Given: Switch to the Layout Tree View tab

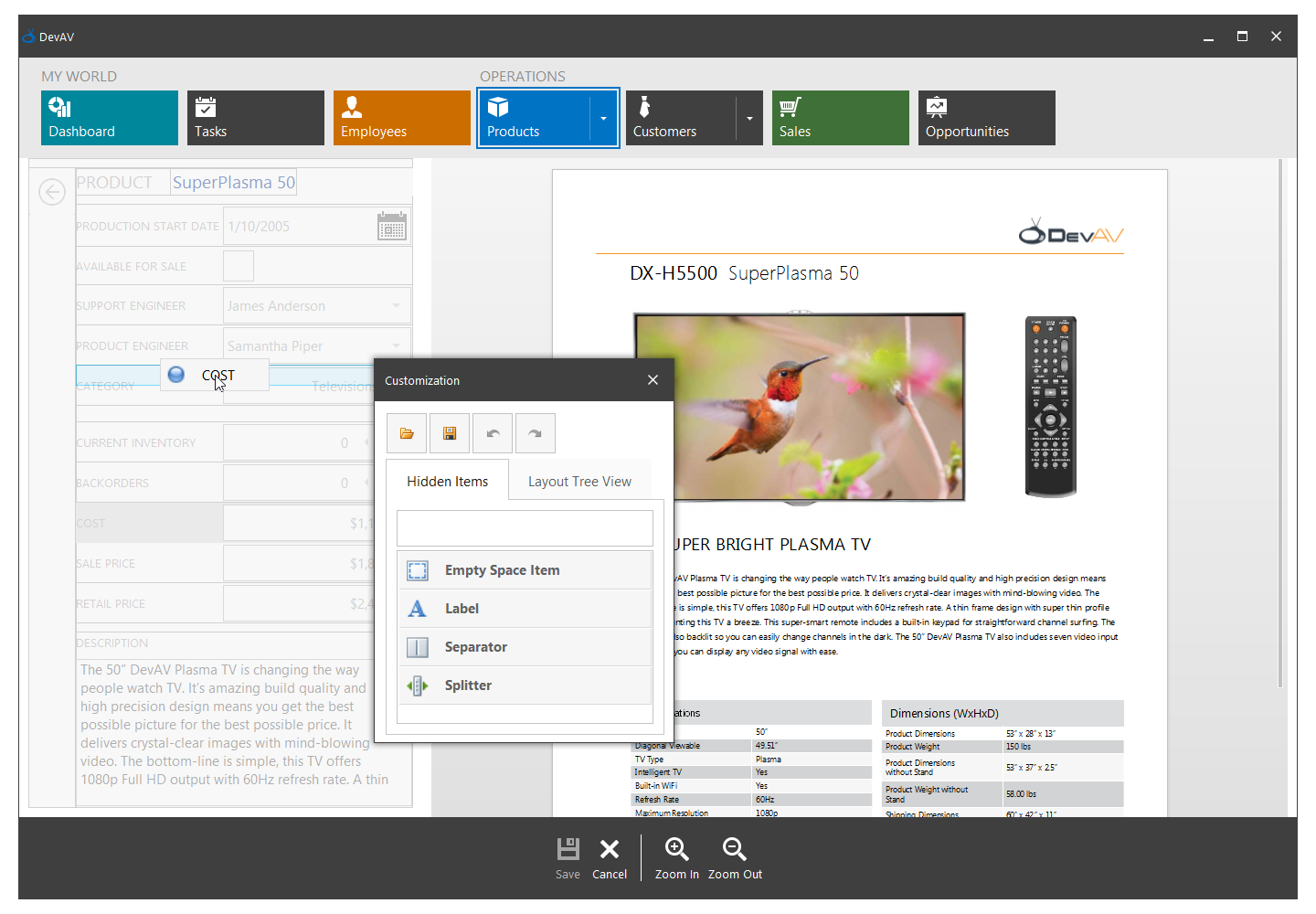Looking at the screenshot, I should point(579,482).
